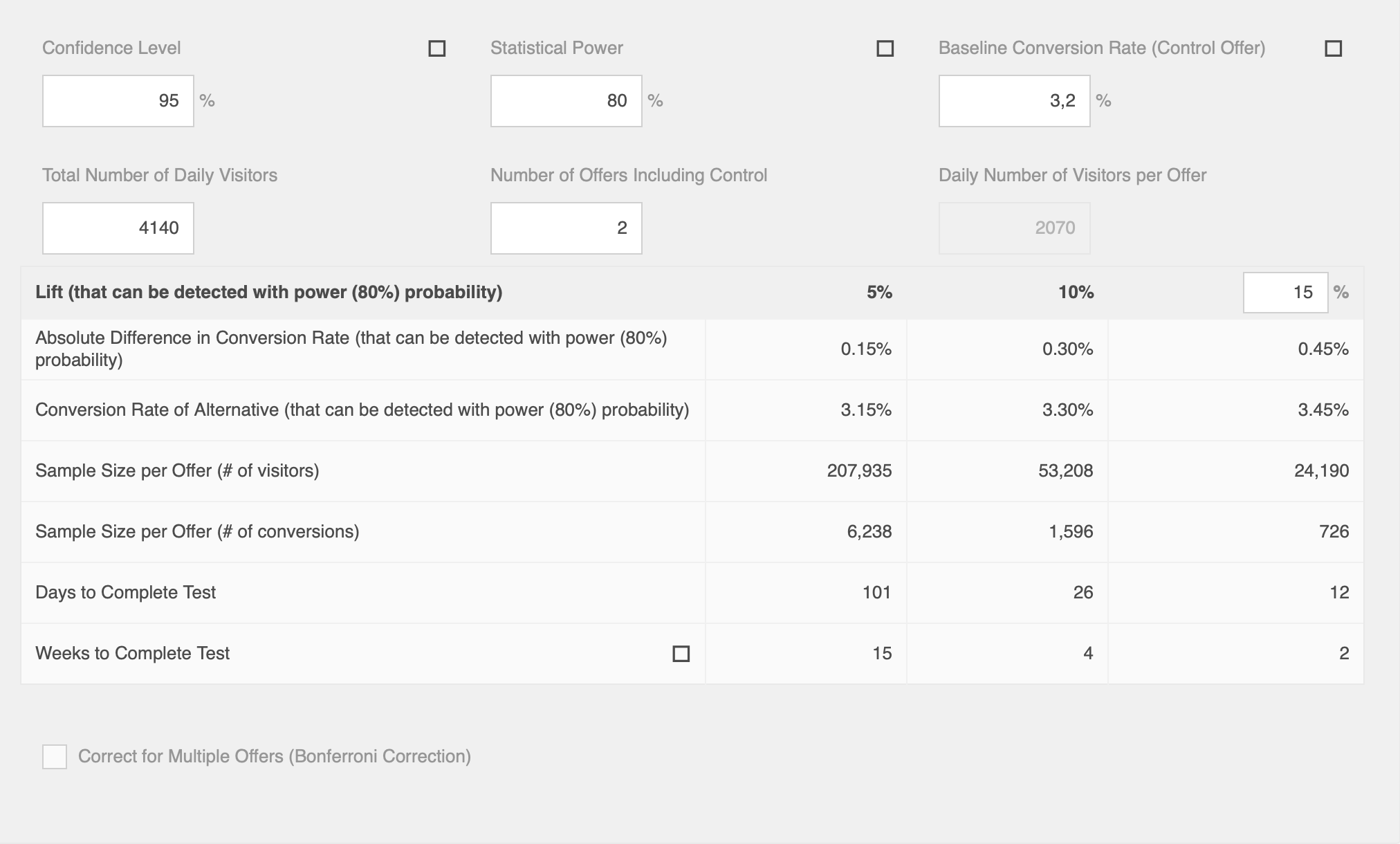Click the 5% lift column header
Image resolution: width=1400 pixels, height=844 pixels.
click(x=879, y=293)
